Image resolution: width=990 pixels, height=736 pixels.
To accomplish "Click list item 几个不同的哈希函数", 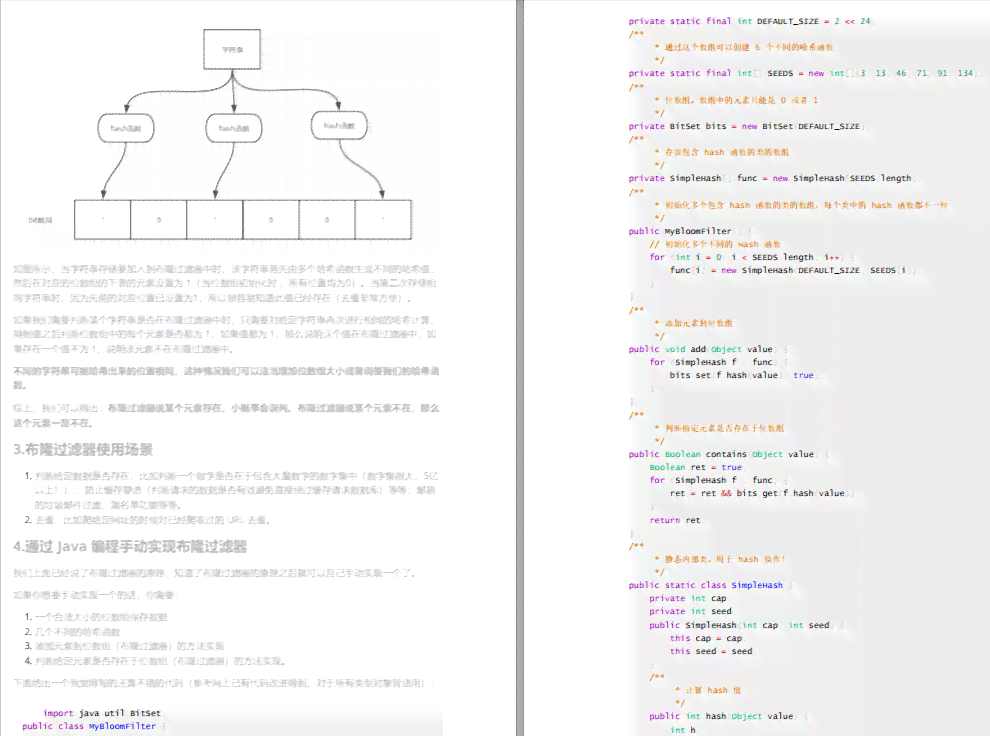I will [x=77, y=631].
